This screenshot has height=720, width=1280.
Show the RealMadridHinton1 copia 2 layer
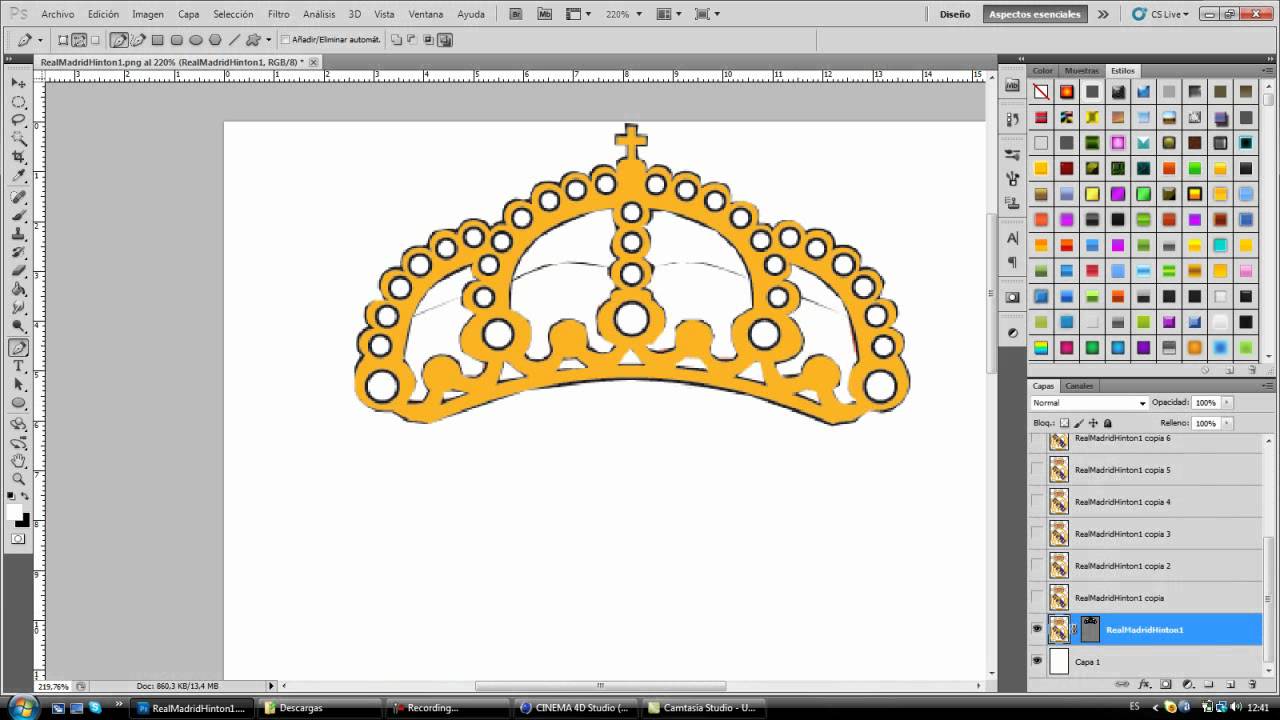point(1037,566)
